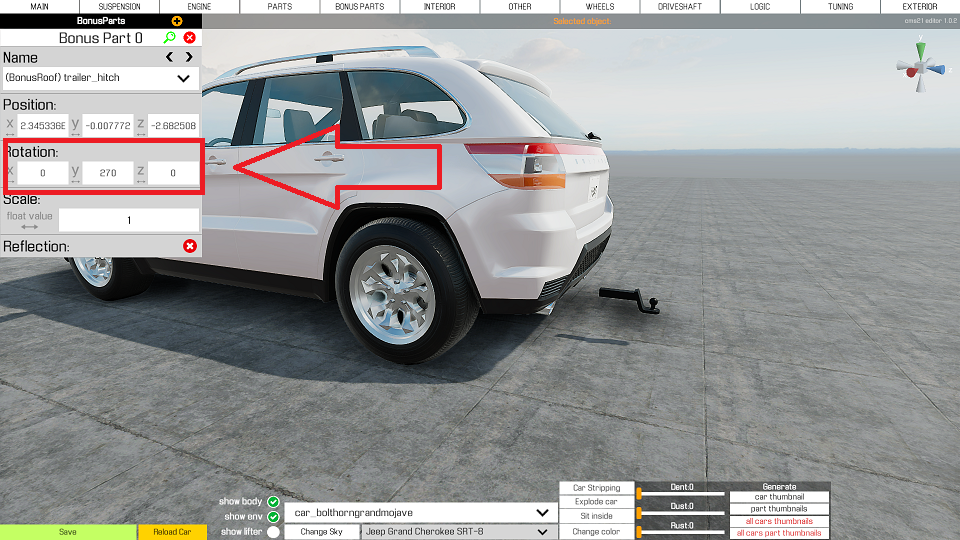Enable show lifter checkbox
The image size is (960, 540).
(x=273, y=532)
